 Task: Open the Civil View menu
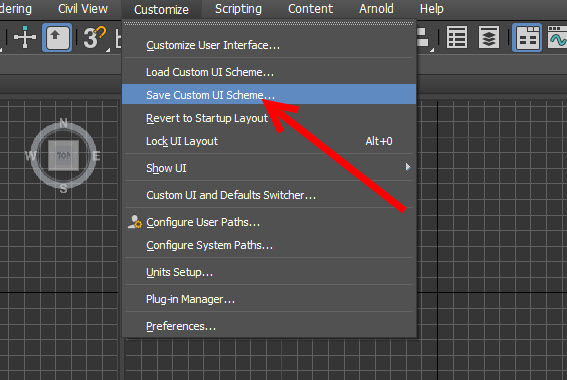click(83, 9)
